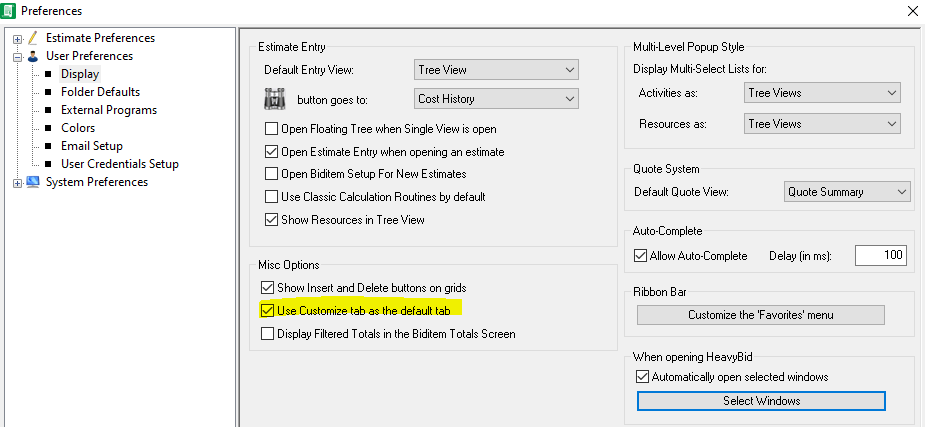This screenshot has width=925, height=427.
Task: Click the Delay (in ms) input field
Action: (880, 255)
